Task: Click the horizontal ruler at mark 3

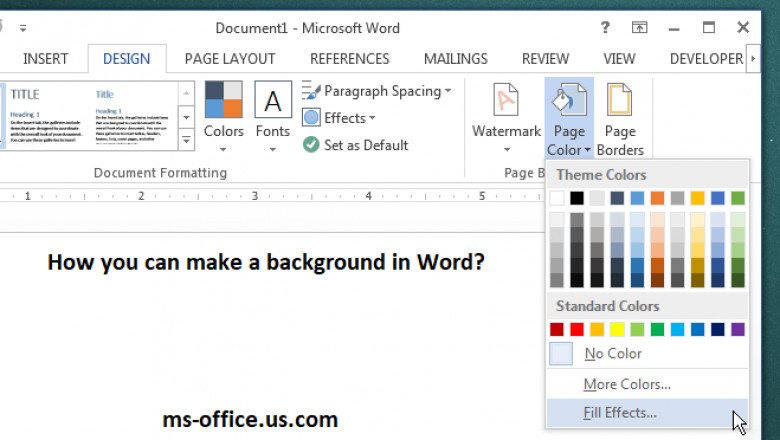Action: (255, 196)
